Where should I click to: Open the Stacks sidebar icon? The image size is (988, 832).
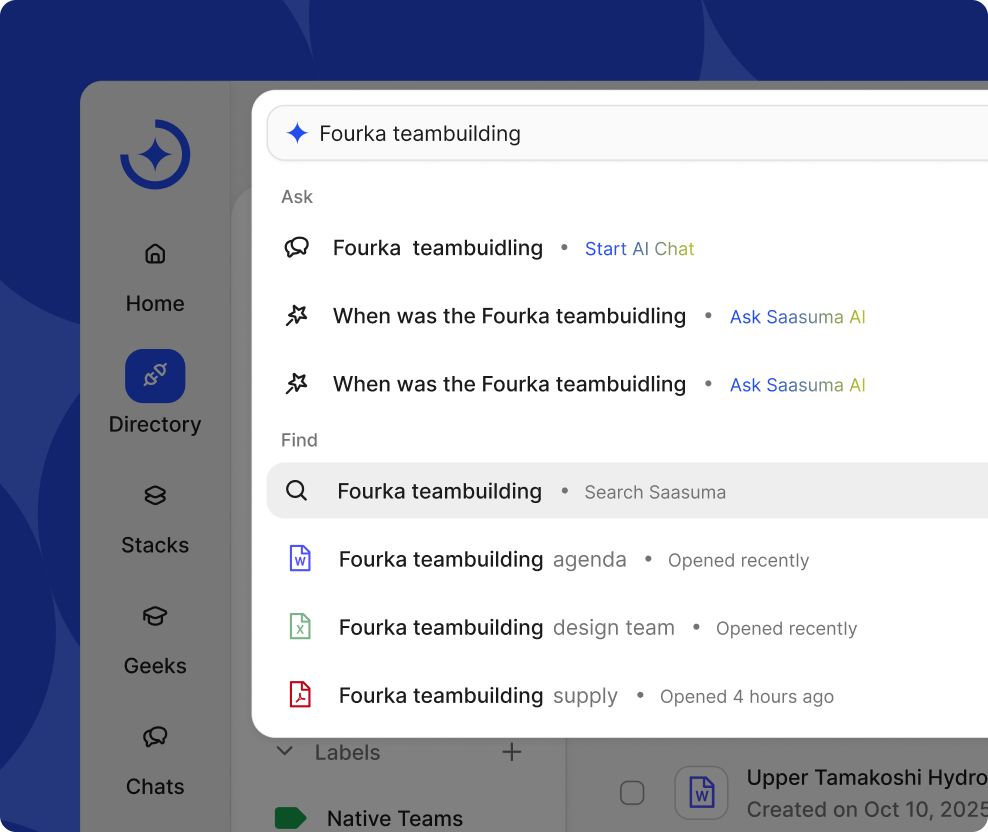click(x=155, y=496)
